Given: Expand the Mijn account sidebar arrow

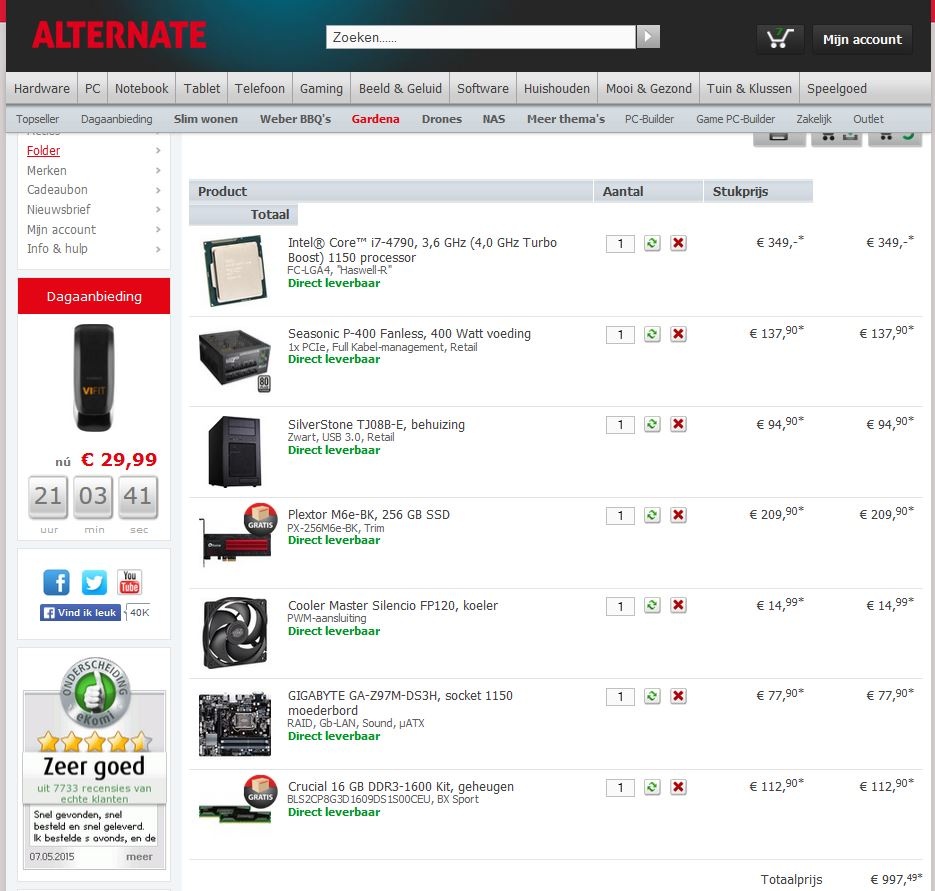Looking at the screenshot, I should 158,230.
